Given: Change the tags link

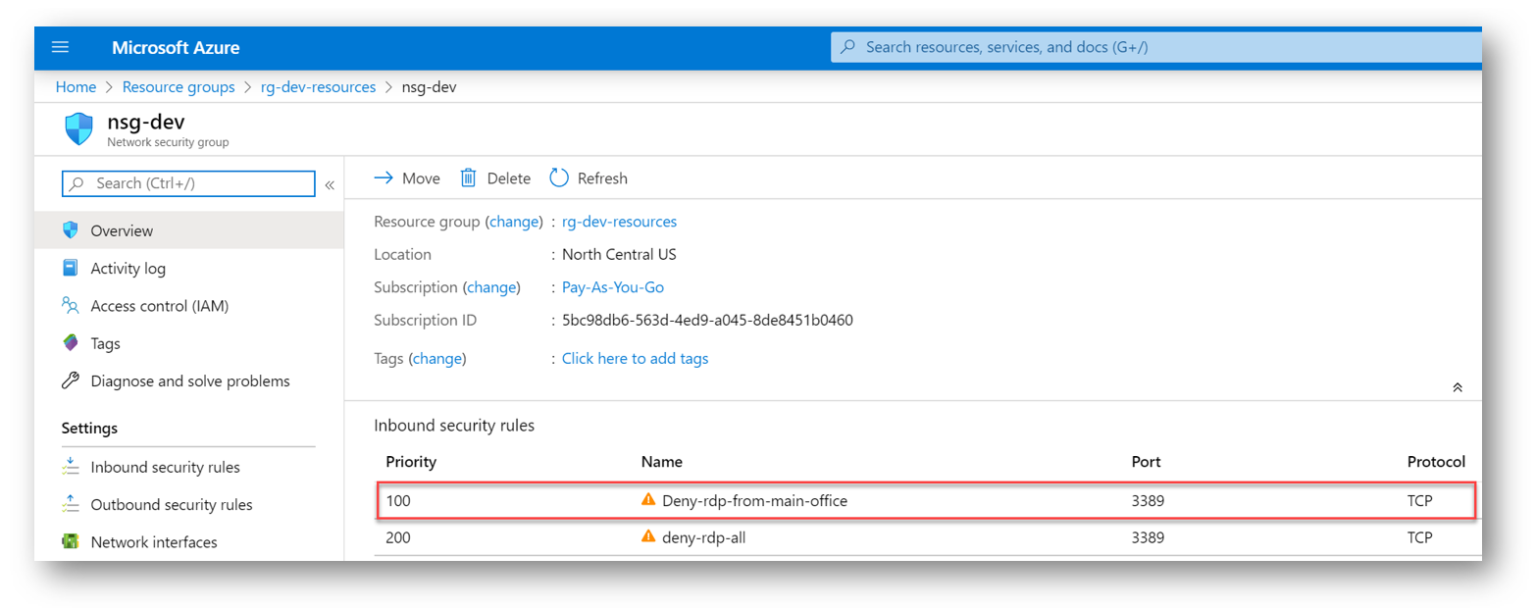Looking at the screenshot, I should coord(437,358).
